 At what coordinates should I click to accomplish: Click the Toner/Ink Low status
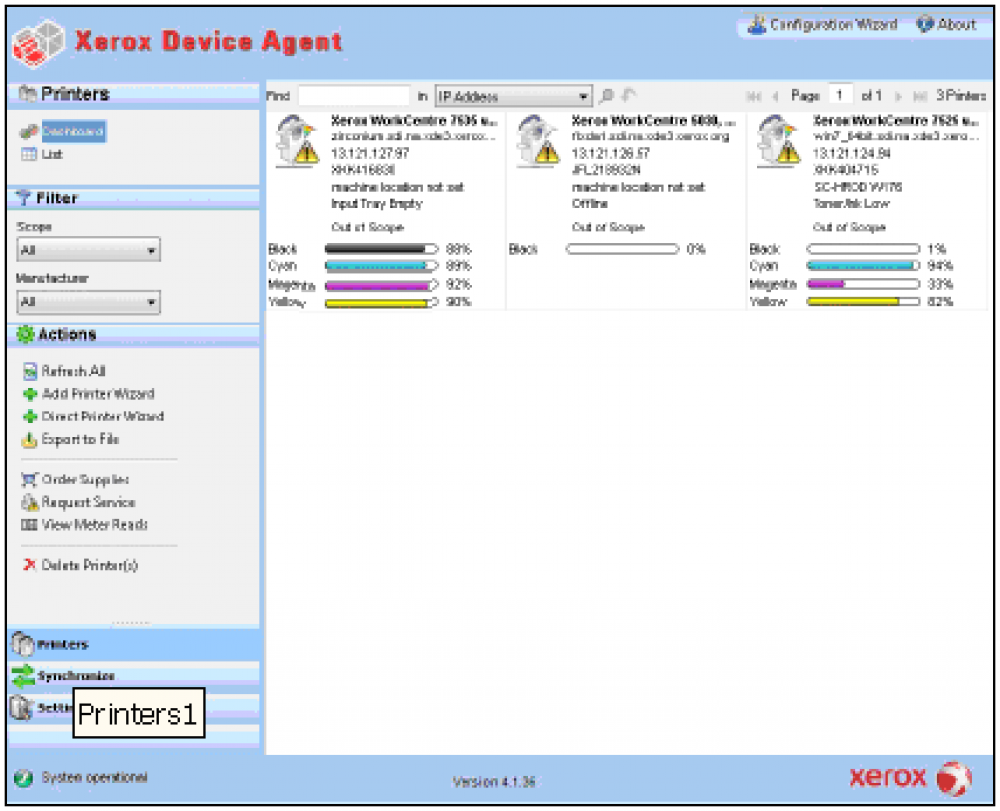point(851,204)
